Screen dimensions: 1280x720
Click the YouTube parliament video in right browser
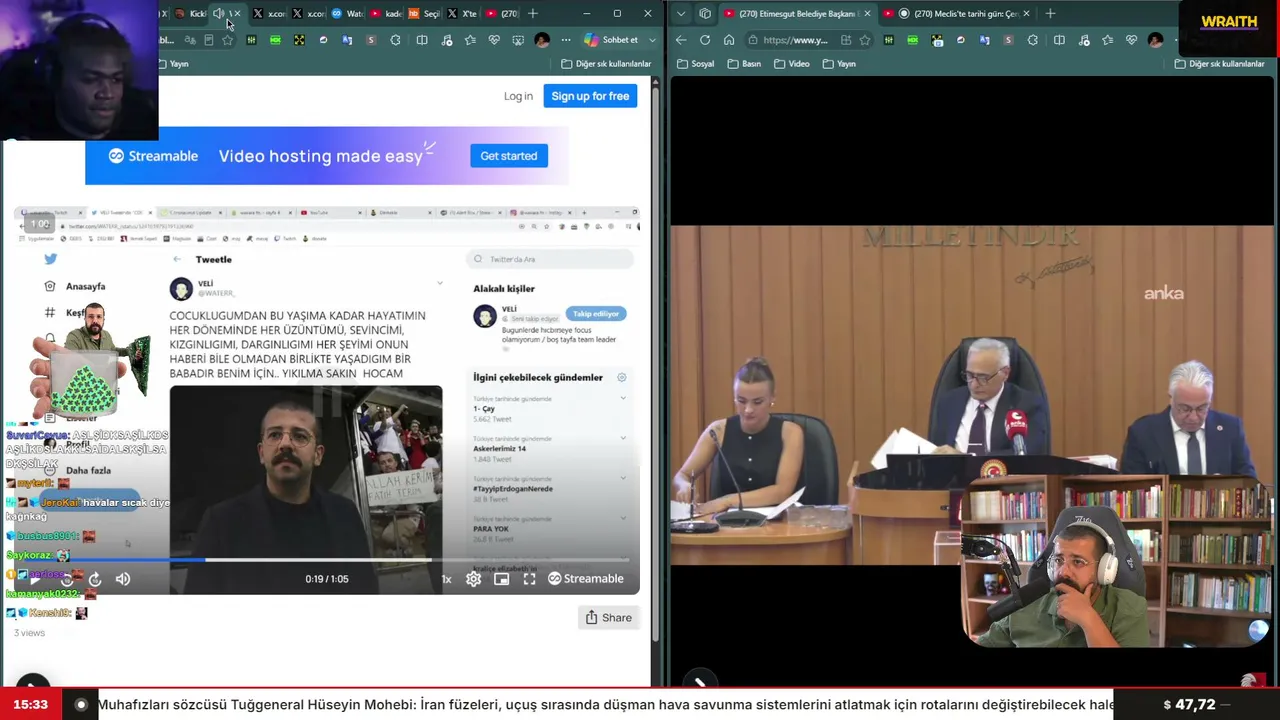[x=972, y=395]
